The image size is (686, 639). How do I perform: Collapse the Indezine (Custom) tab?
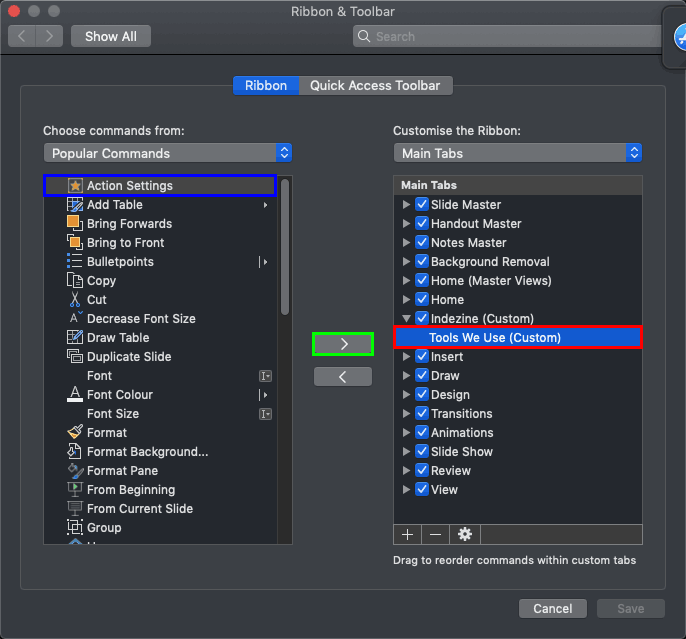pos(406,318)
